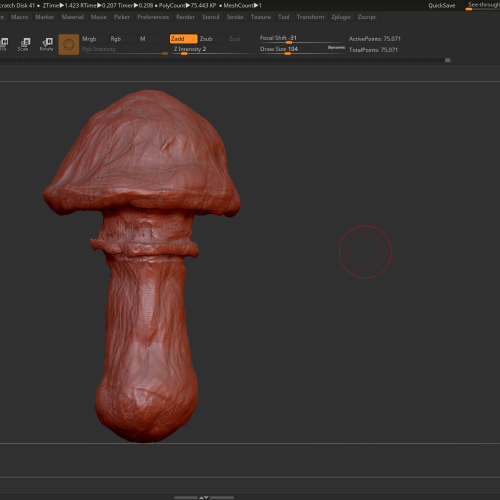Click the TotalPoints: 75,071 readout
The height and width of the screenshot is (500, 500).
(x=373, y=50)
